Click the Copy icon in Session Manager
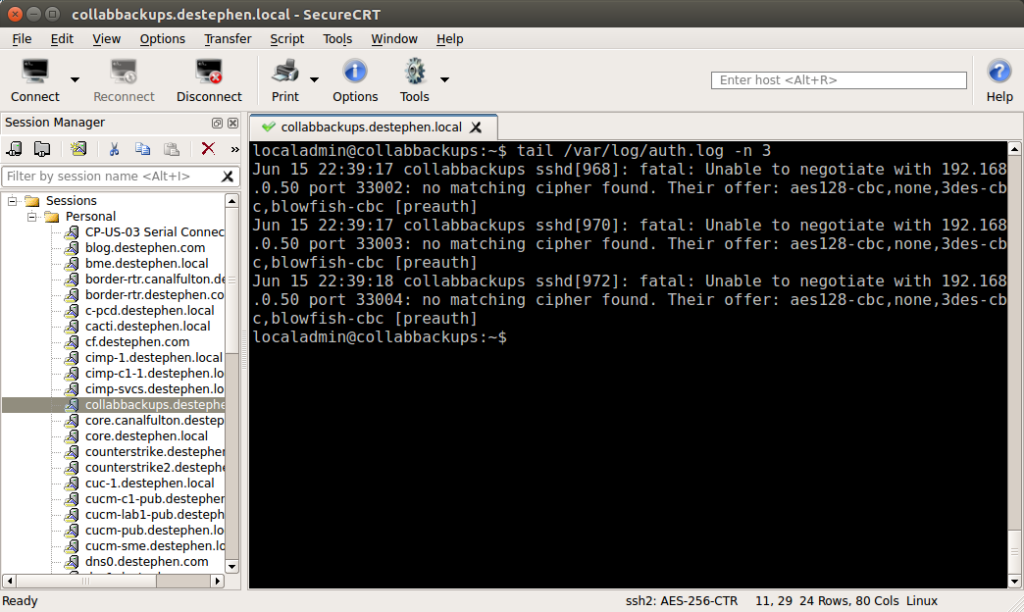Screen dimensions: 1024x612 [x=142, y=149]
